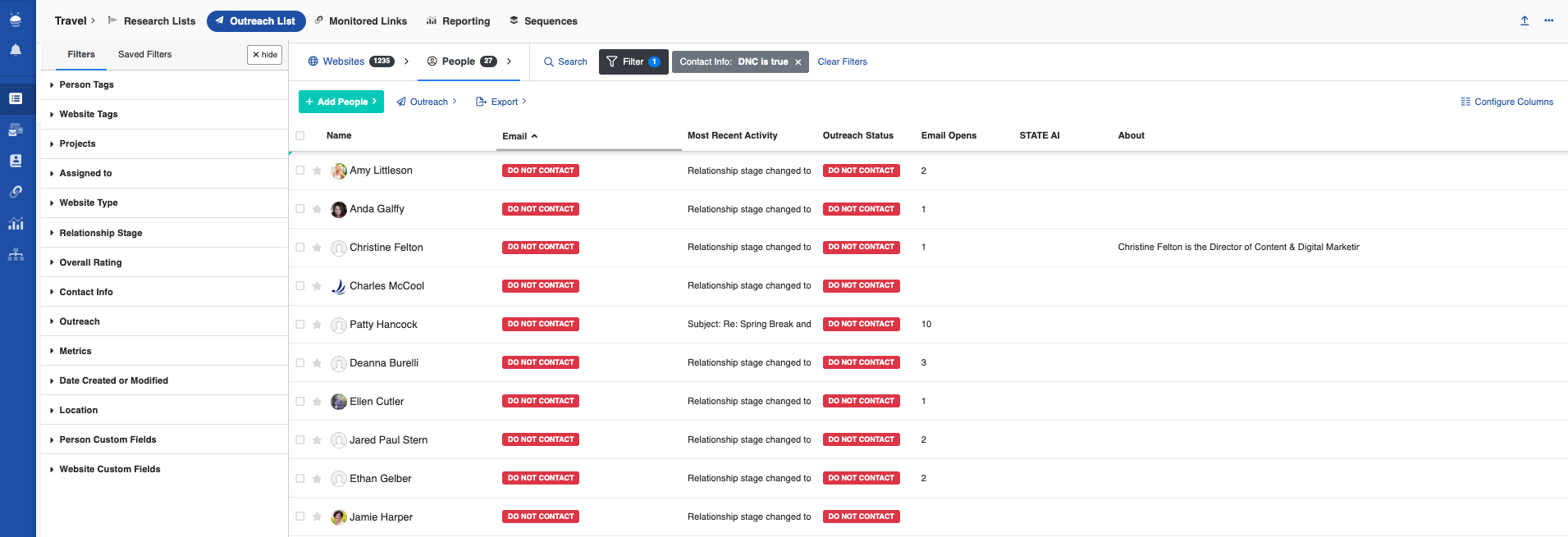Select the Patty Hancock row checkbox

point(300,325)
